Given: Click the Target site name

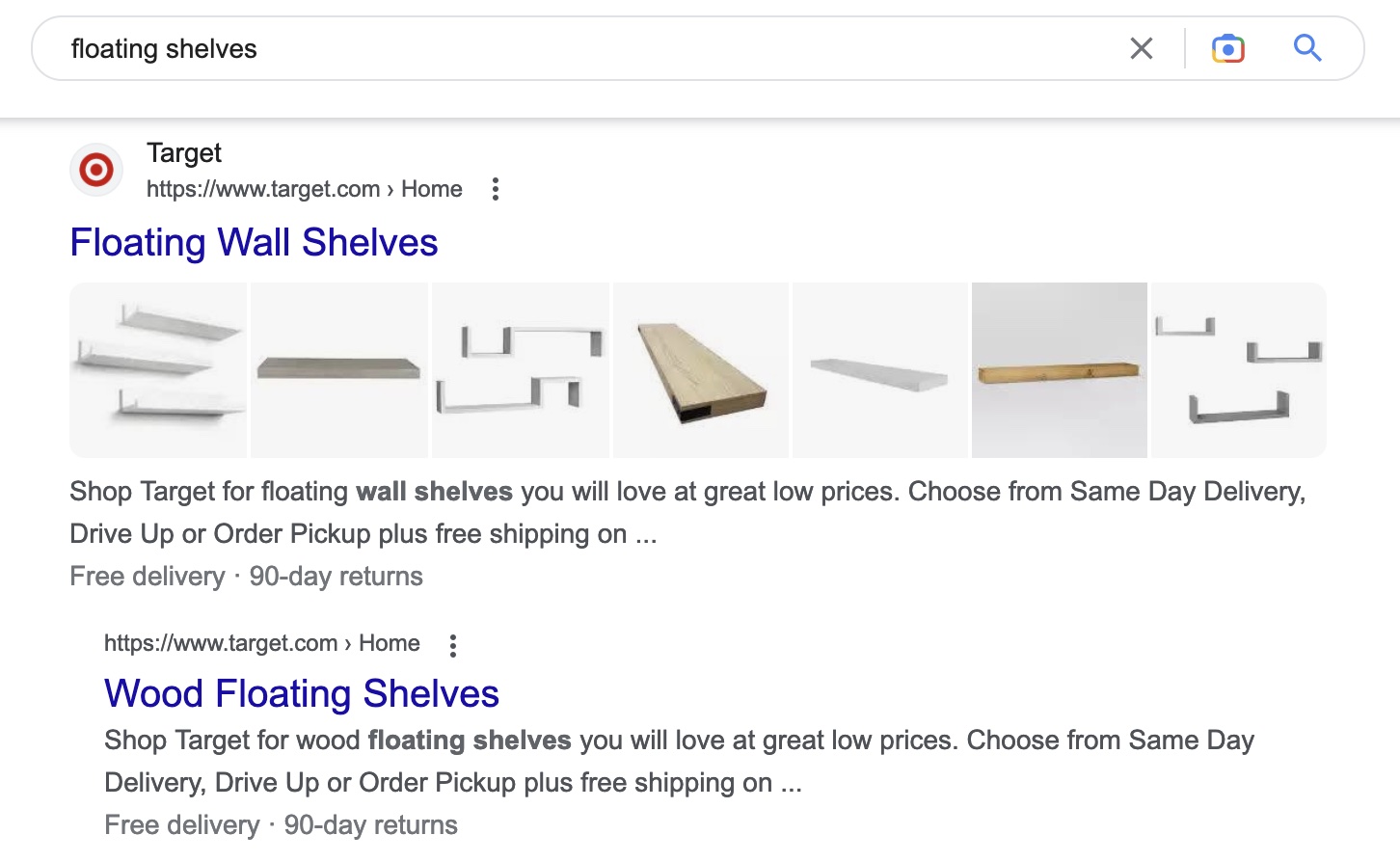Looking at the screenshot, I should click(183, 152).
